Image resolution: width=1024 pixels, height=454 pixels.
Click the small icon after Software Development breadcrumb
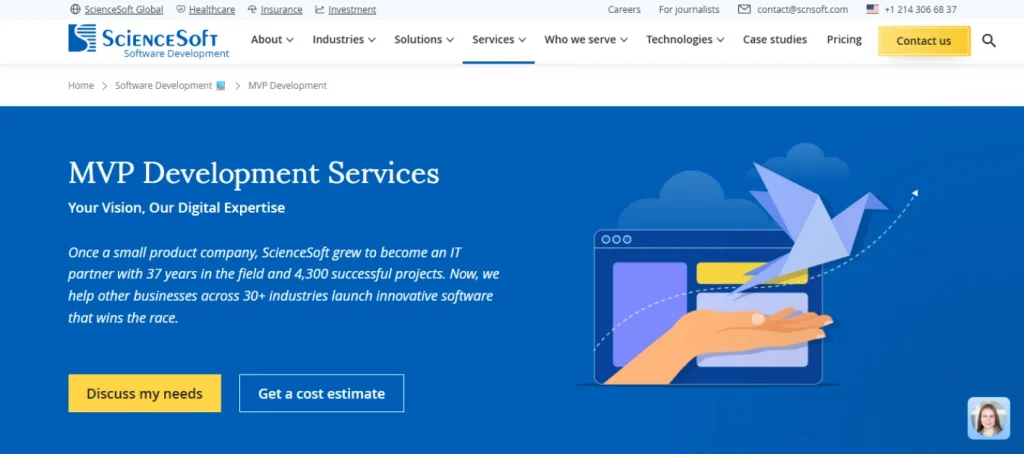221,86
